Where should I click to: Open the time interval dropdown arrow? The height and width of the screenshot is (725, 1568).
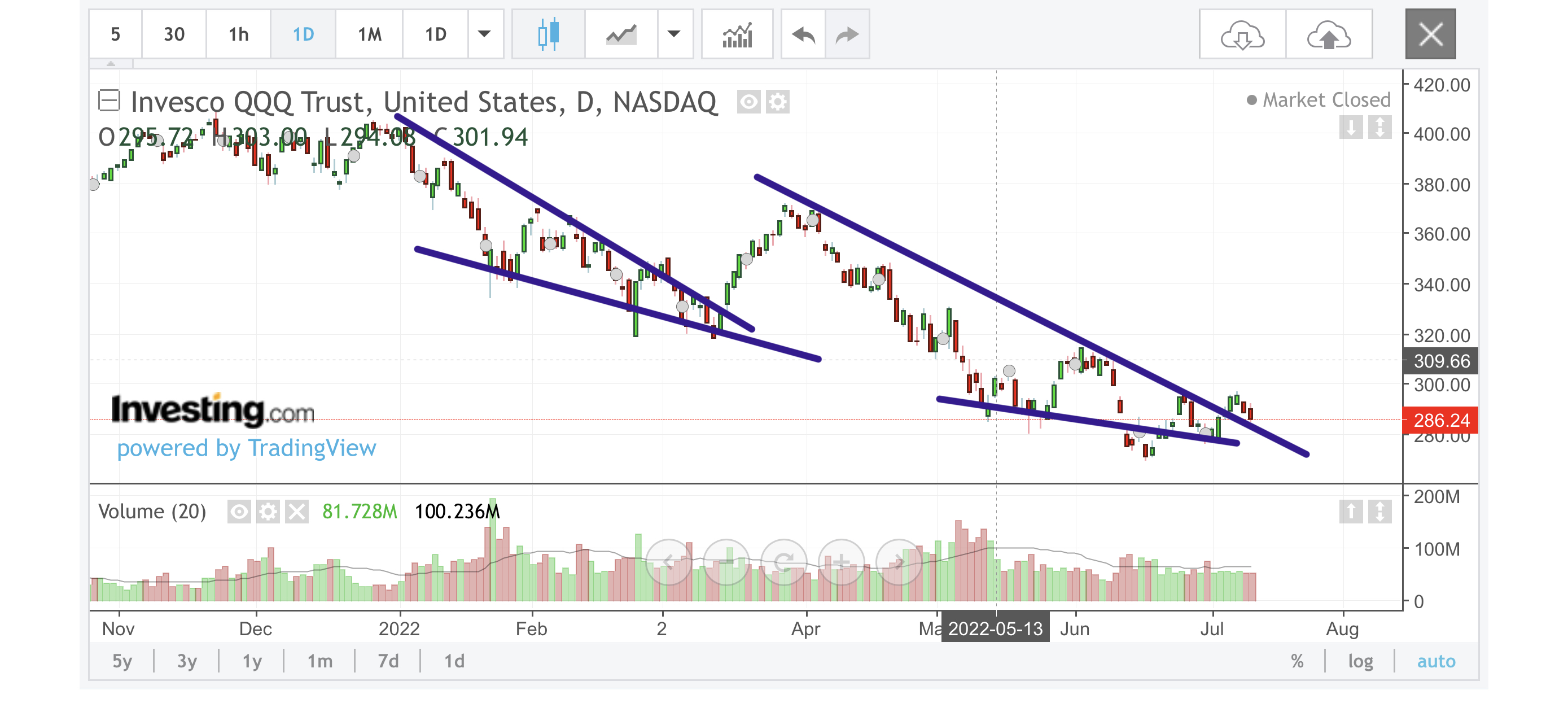coord(484,34)
